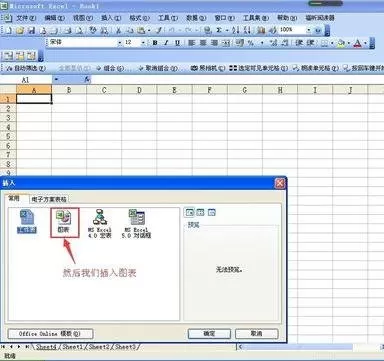
Task: Select the MS Excel 4.0 宏表 icon
Action: [x=99, y=223]
